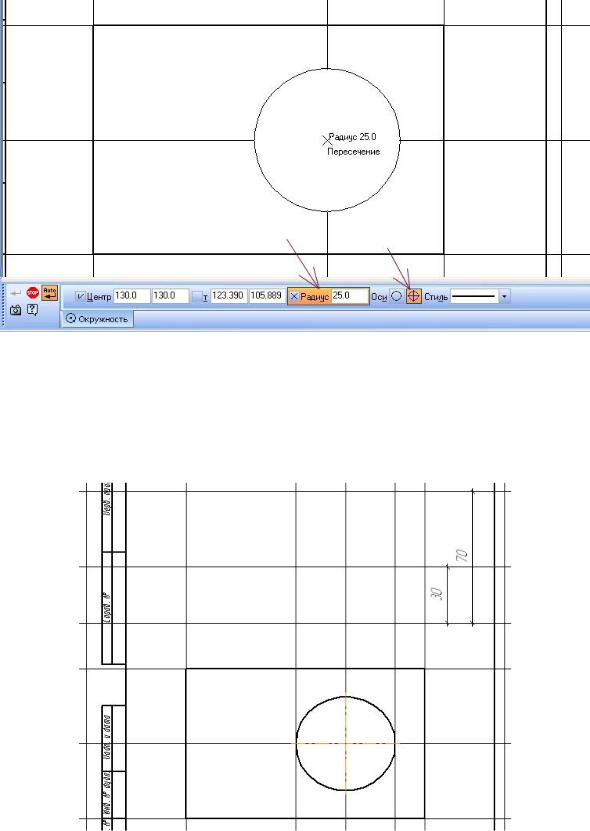Viewport: 590px width, 831px height.
Task: Click the Стиль label text
Action: tap(436, 297)
